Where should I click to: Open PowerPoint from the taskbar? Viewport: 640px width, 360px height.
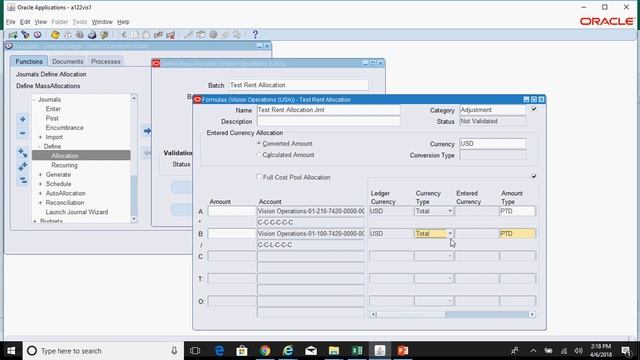[403, 351]
